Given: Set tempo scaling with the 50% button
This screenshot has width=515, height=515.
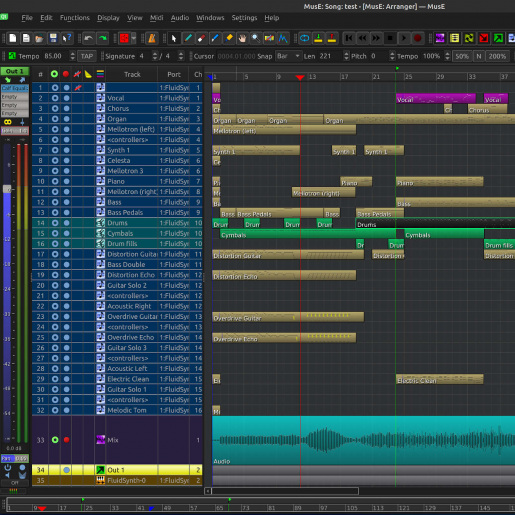Looking at the screenshot, I should click(x=462, y=56).
